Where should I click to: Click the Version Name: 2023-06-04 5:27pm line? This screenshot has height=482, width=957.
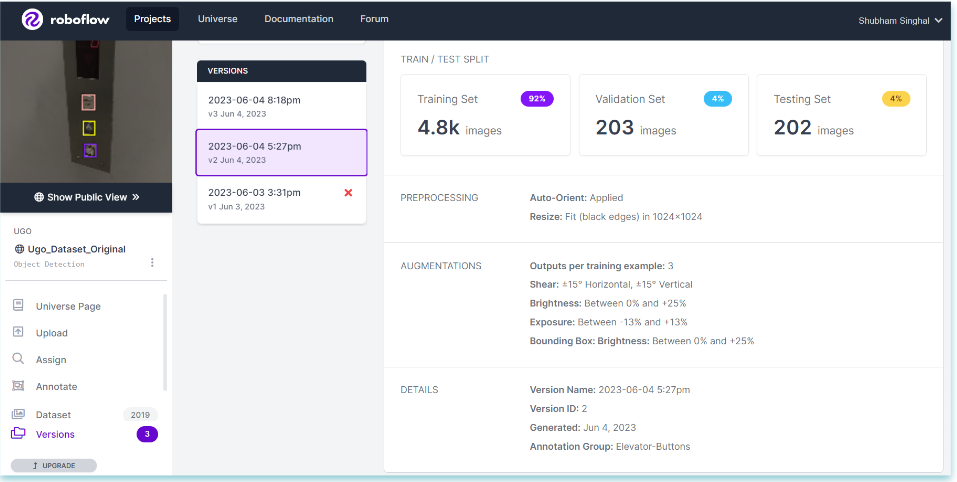[610, 390]
